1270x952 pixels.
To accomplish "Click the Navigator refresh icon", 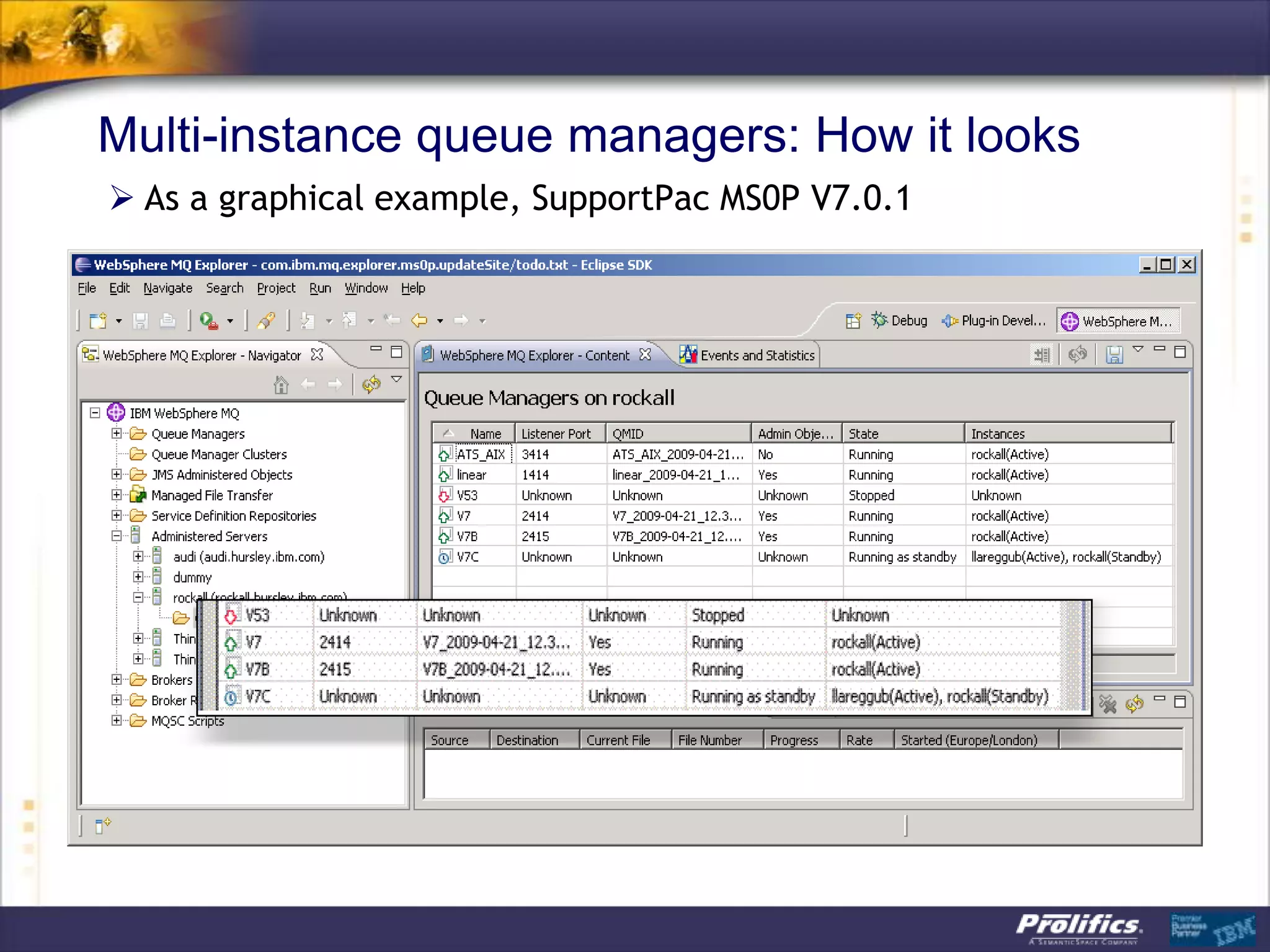I will coord(371,385).
